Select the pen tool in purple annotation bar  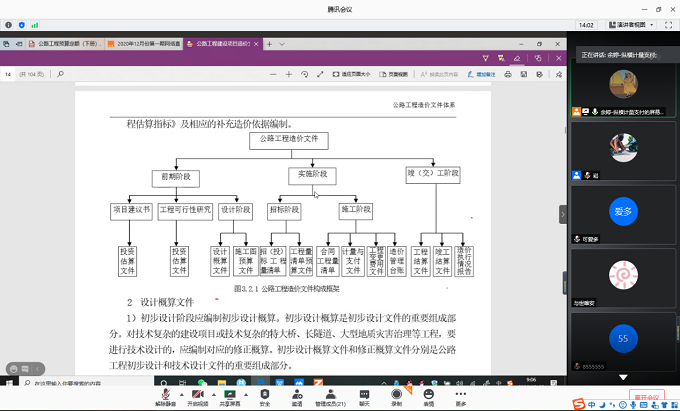coord(485,58)
